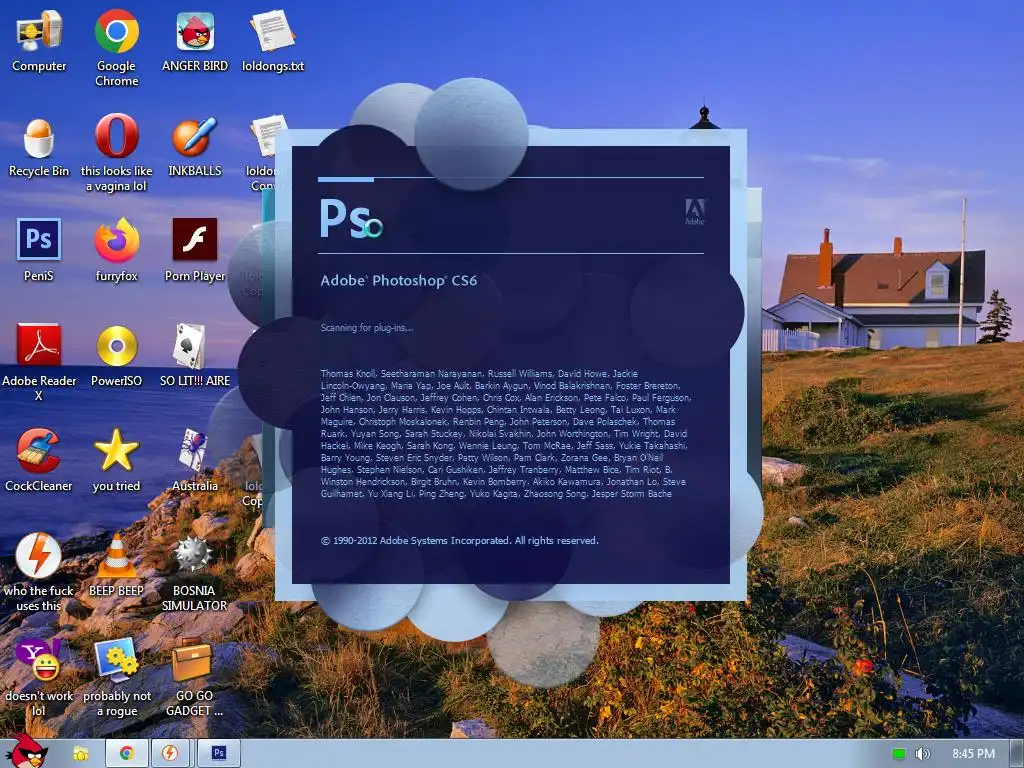This screenshot has height=768, width=1024.
Task: Click the Show Desktop strip beside the clock
Action: (x=1016, y=754)
